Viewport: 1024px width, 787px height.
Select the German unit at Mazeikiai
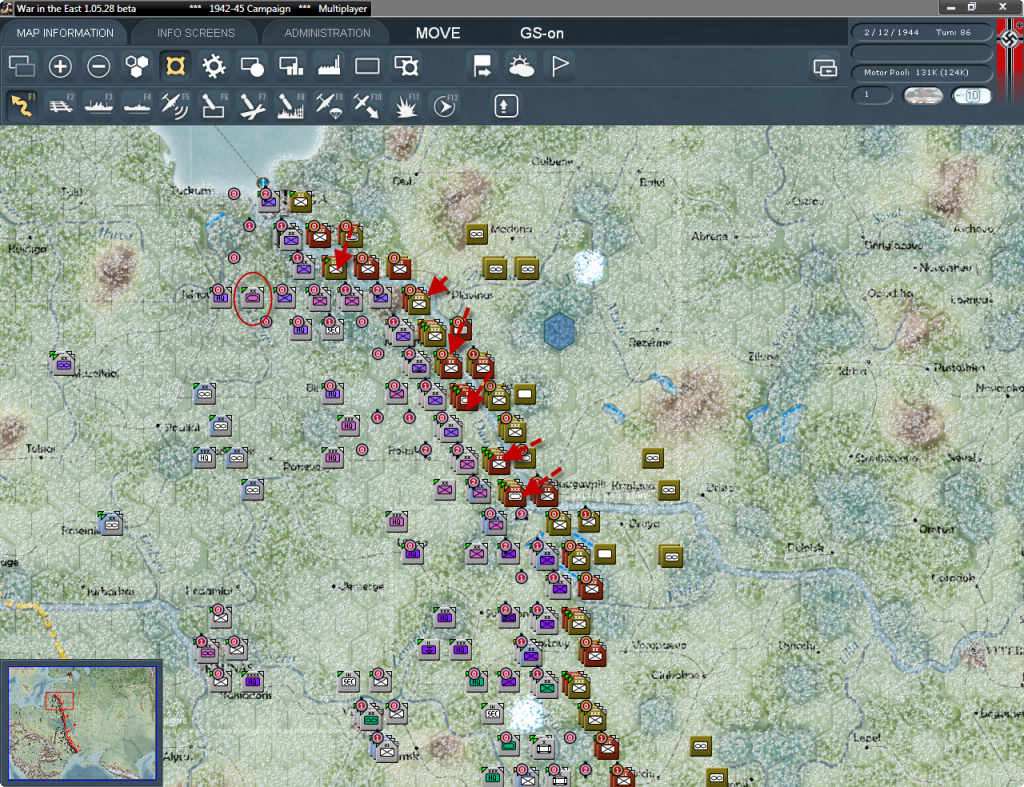(63, 363)
